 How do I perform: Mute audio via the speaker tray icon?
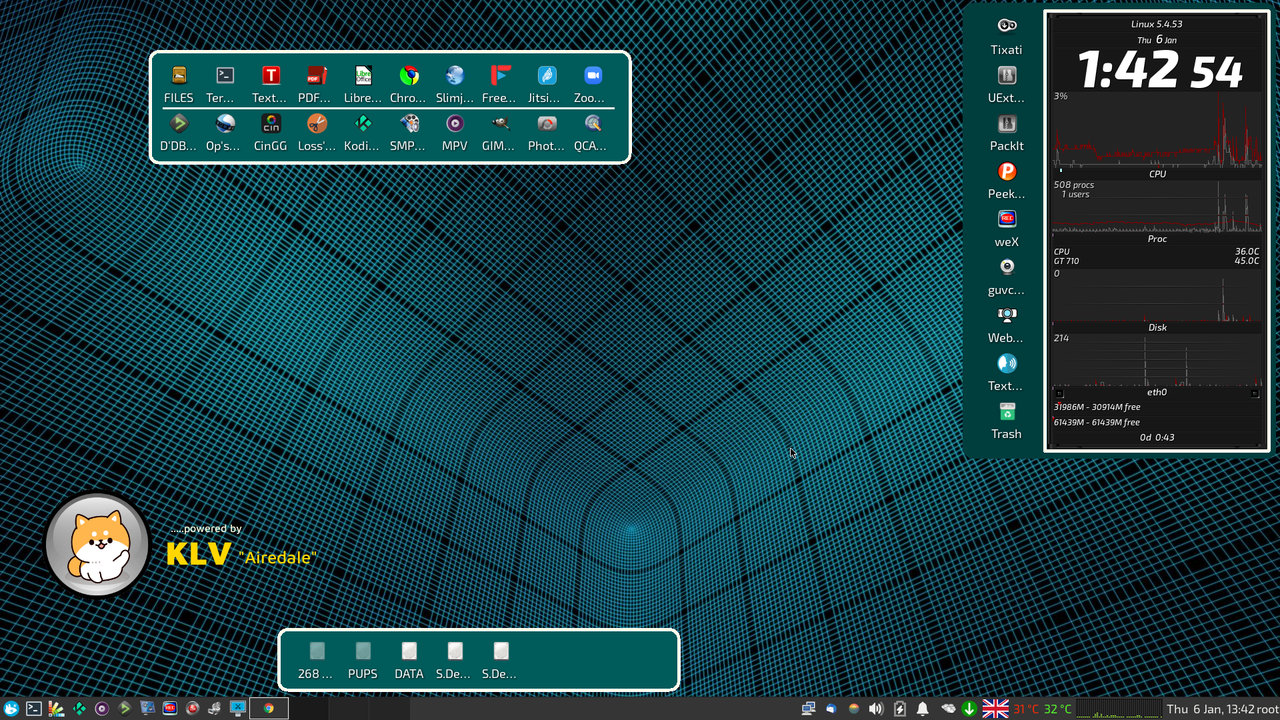[875, 708]
